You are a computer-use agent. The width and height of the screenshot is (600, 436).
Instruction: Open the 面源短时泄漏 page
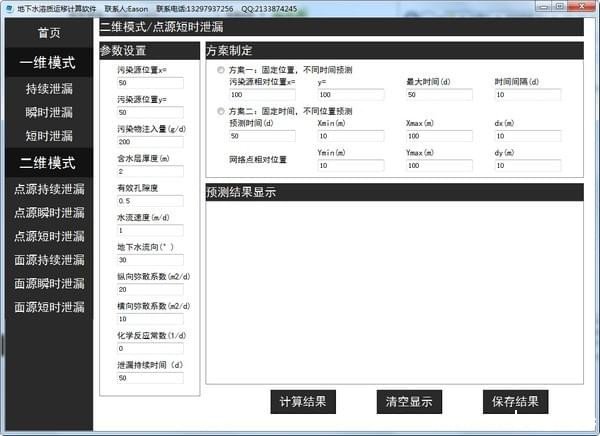click(x=49, y=307)
